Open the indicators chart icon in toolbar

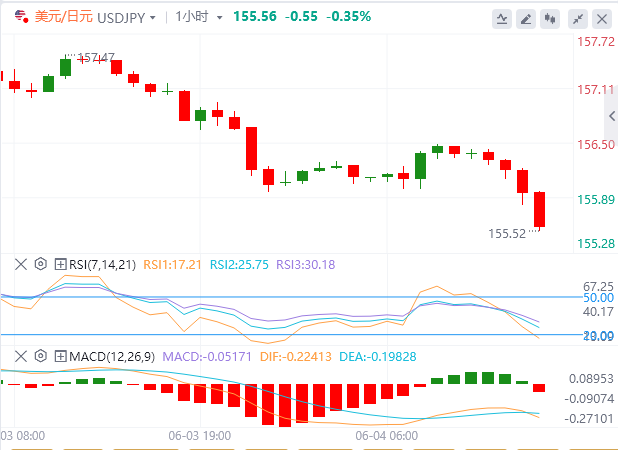[x=502, y=19]
